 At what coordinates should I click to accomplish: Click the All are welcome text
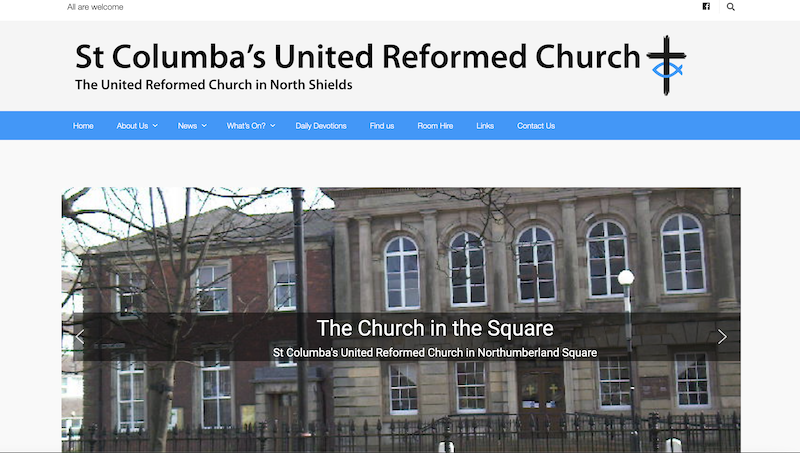pyautogui.click(x=95, y=7)
